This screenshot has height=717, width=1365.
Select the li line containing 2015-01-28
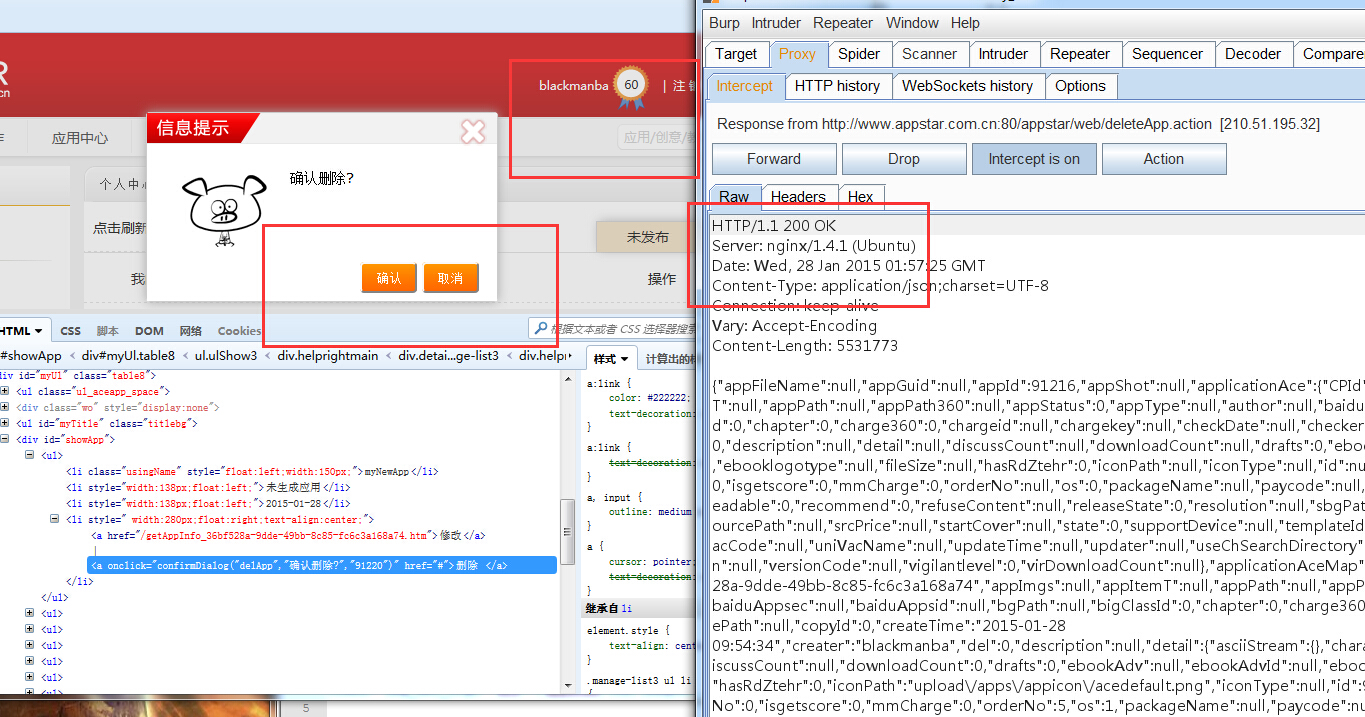point(208,503)
